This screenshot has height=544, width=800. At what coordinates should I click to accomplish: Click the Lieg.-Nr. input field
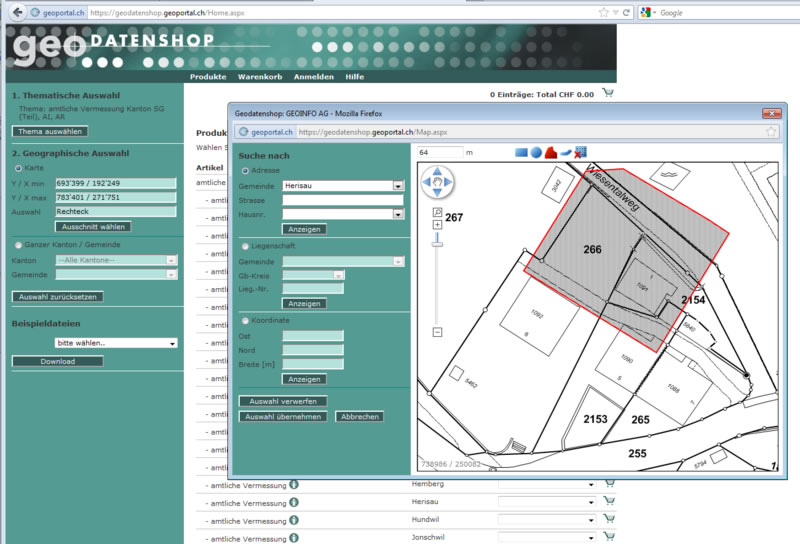[x=313, y=289]
